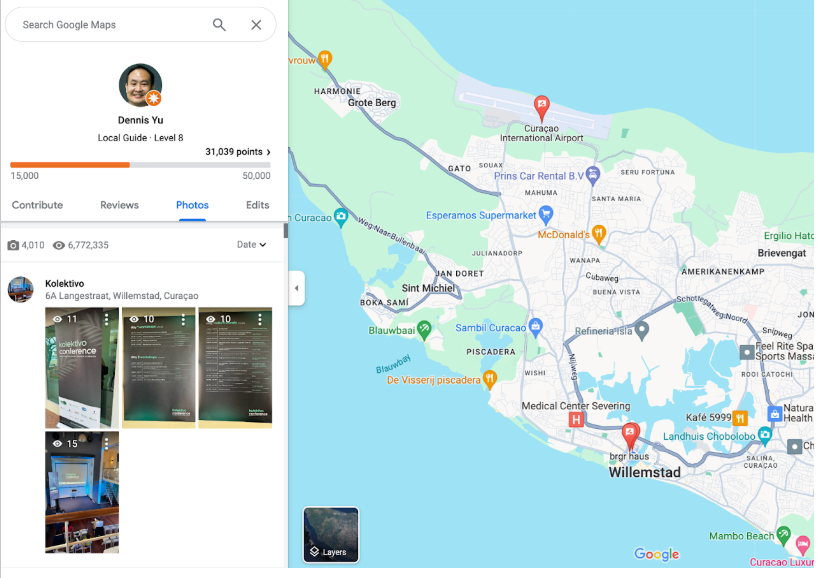817x578 pixels.
Task: Click the red pin at Curaçao International Airport
Action: (x=541, y=108)
